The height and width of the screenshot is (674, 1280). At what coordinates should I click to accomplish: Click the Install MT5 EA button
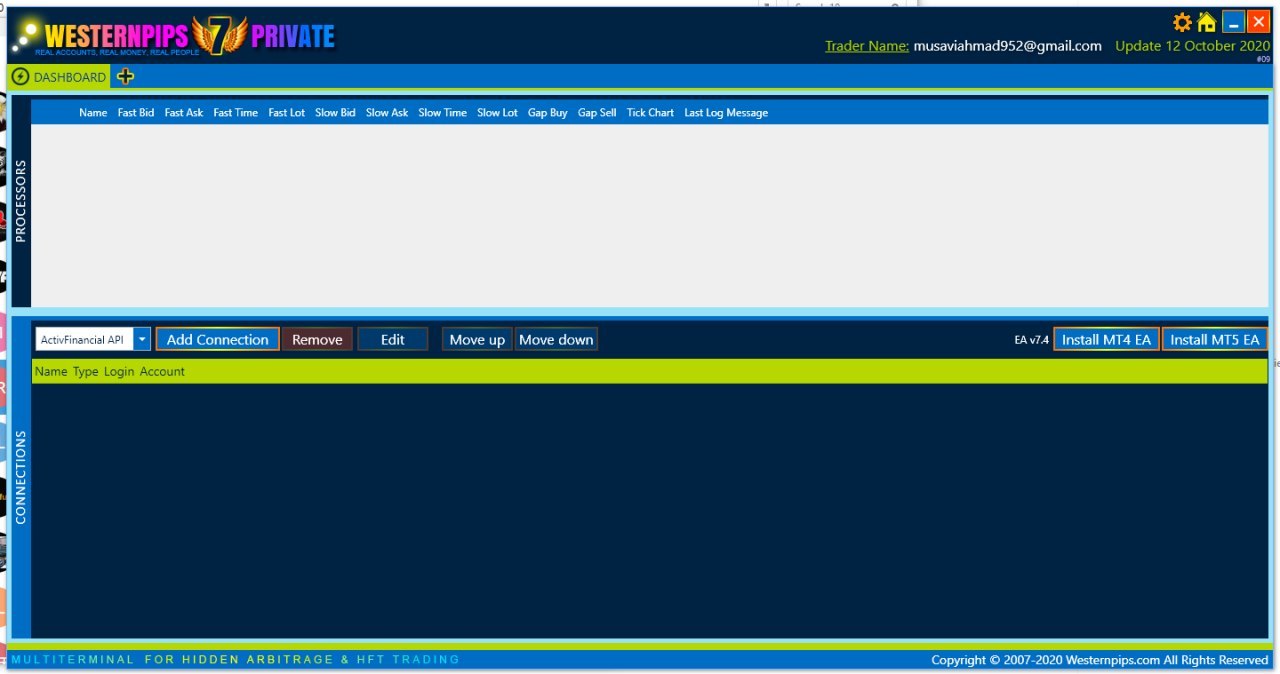(1215, 340)
